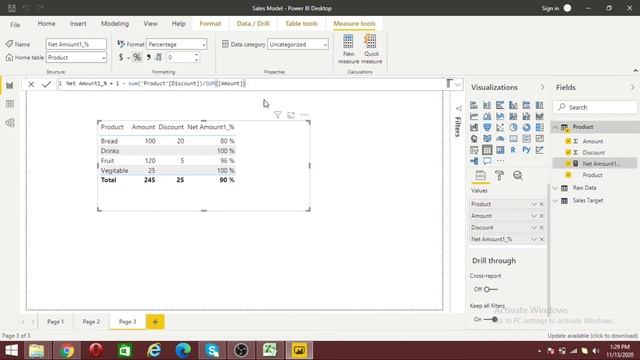Click the visual's filter funnel icon

(278, 115)
